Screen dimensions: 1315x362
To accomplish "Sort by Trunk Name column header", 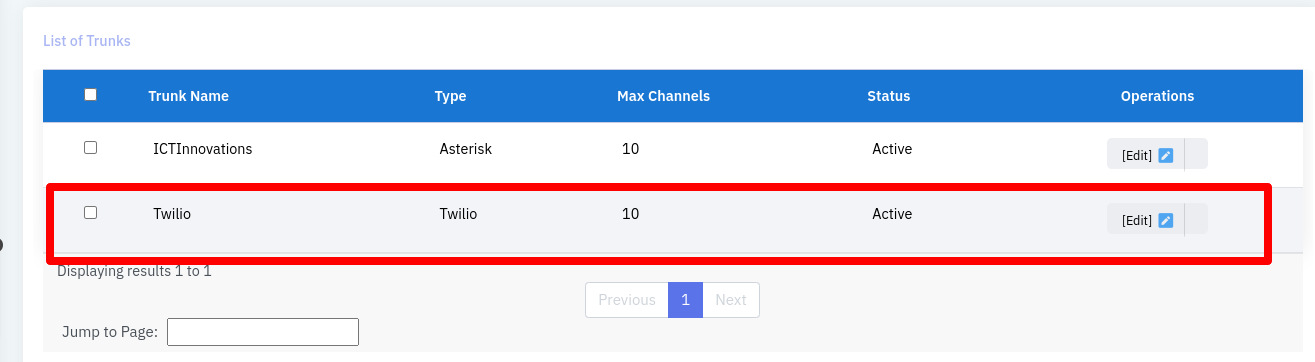I will click(188, 96).
